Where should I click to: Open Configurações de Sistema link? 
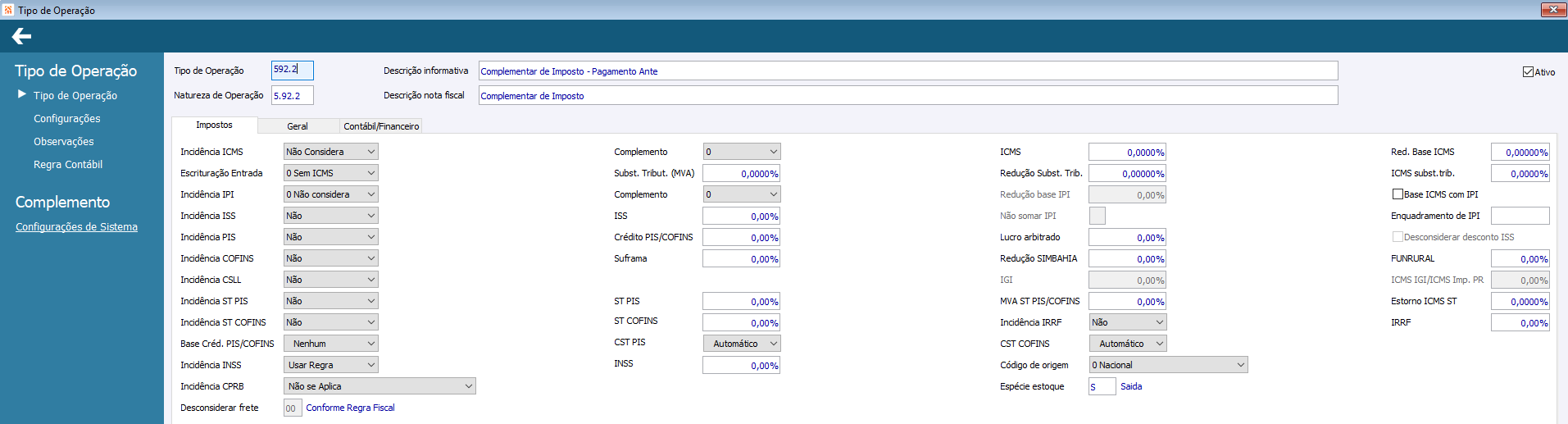coord(76,227)
